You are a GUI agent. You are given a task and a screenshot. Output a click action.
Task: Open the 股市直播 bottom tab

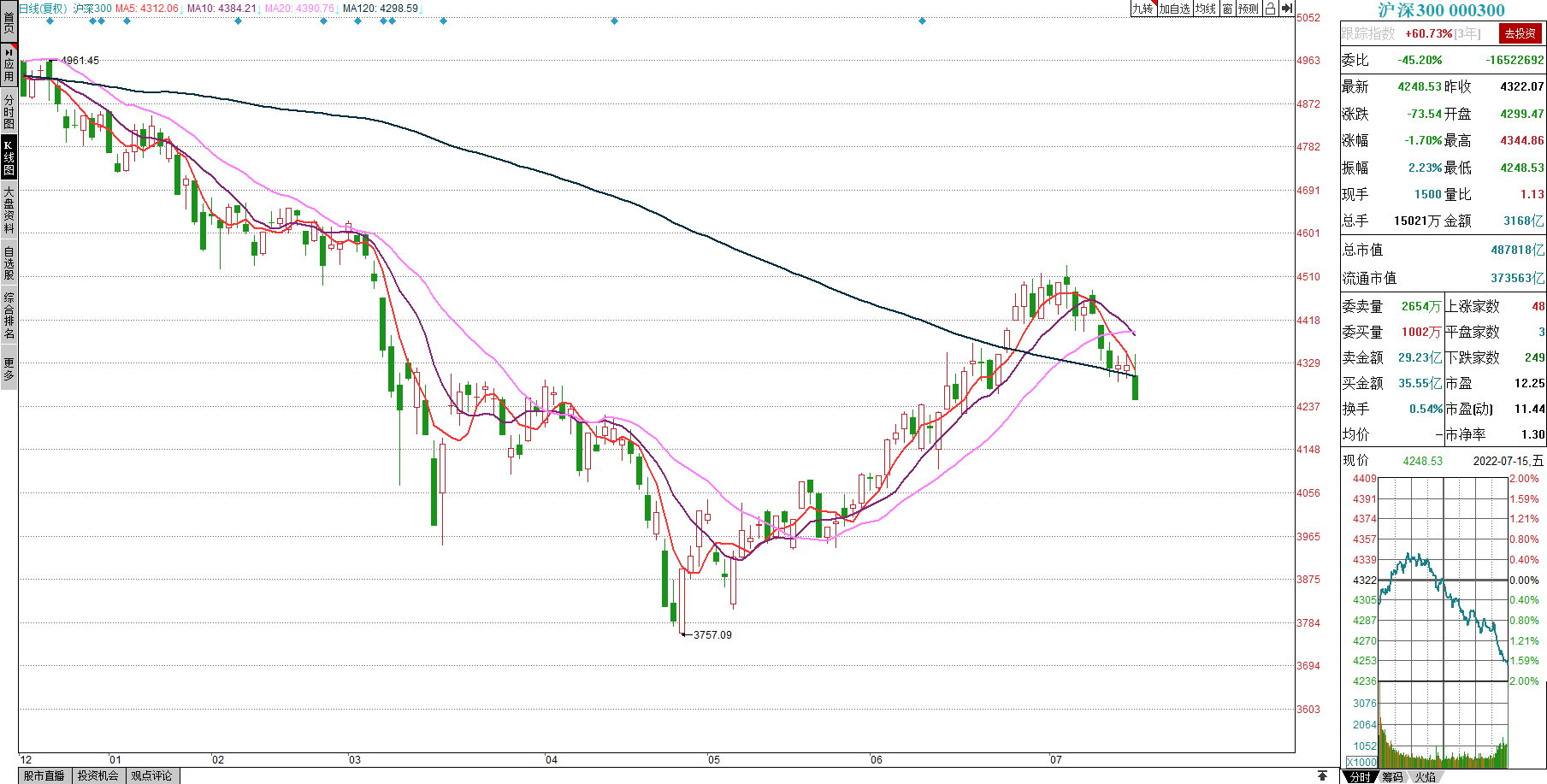44,775
